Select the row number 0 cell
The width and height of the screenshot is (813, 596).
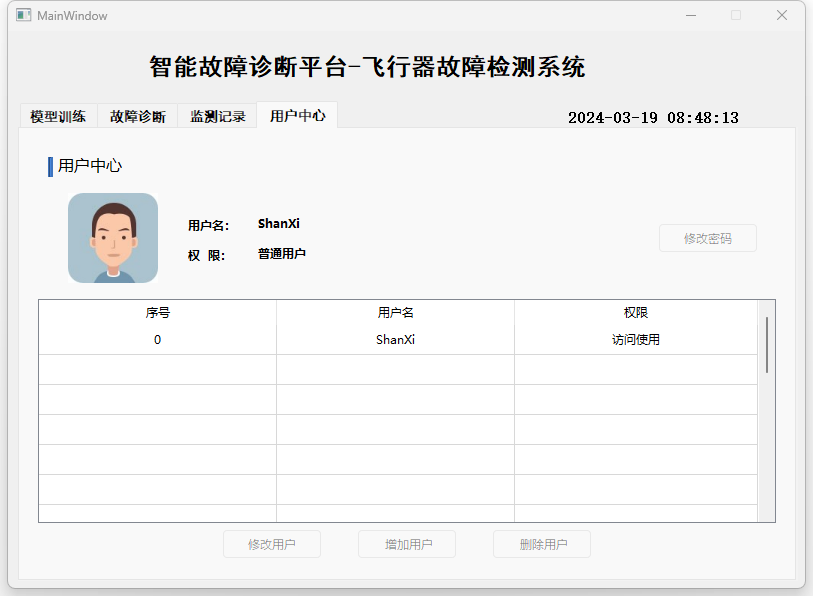point(157,340)
